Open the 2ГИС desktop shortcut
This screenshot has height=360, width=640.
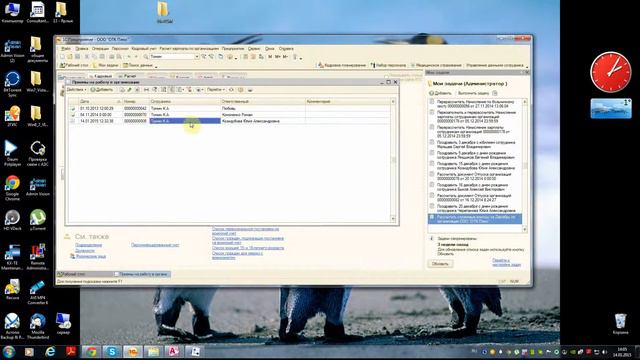pyautogui.click(x=12, y=116)
